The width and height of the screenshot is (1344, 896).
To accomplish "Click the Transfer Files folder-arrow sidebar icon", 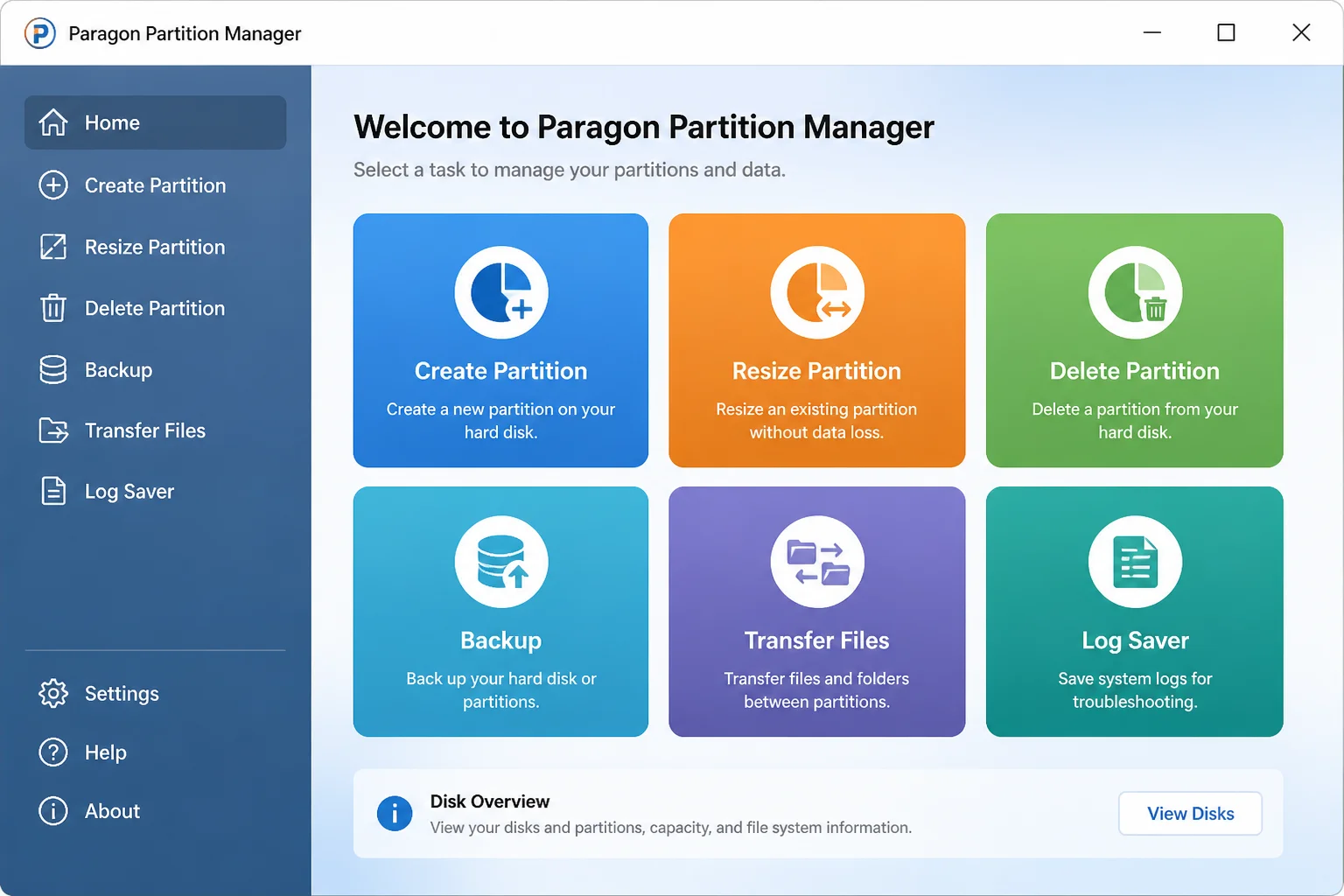I will (53, 430).
